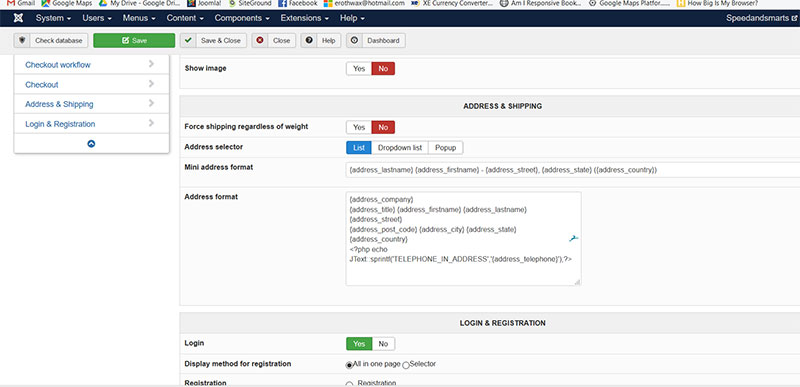Open the XE Currency Converter bookmark

[452, 3]
